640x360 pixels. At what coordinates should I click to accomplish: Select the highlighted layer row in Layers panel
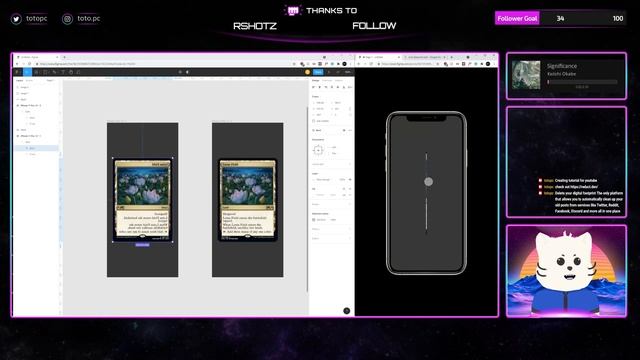tap(36, 148)
